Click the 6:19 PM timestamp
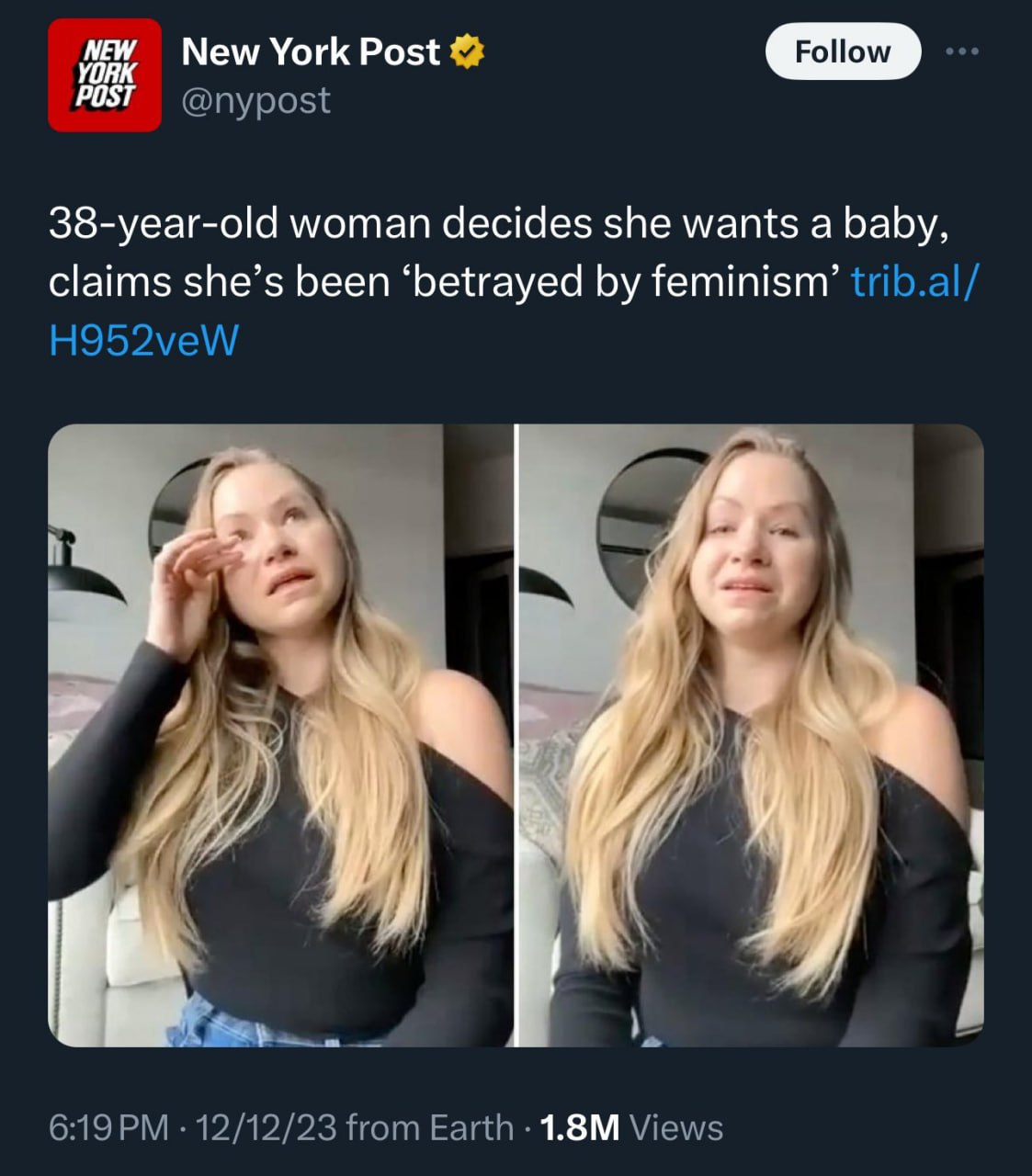Viewport: 1032px width, 1176px height. 108,1127
